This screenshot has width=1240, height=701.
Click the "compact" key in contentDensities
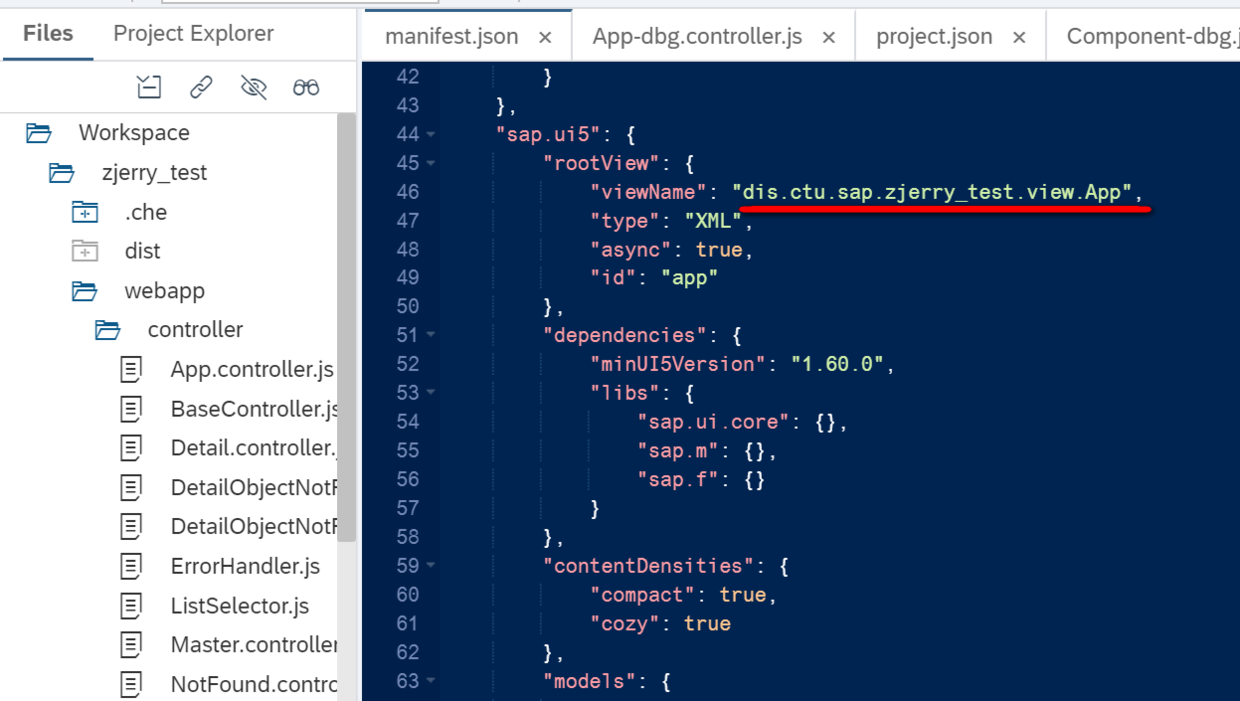642,595
